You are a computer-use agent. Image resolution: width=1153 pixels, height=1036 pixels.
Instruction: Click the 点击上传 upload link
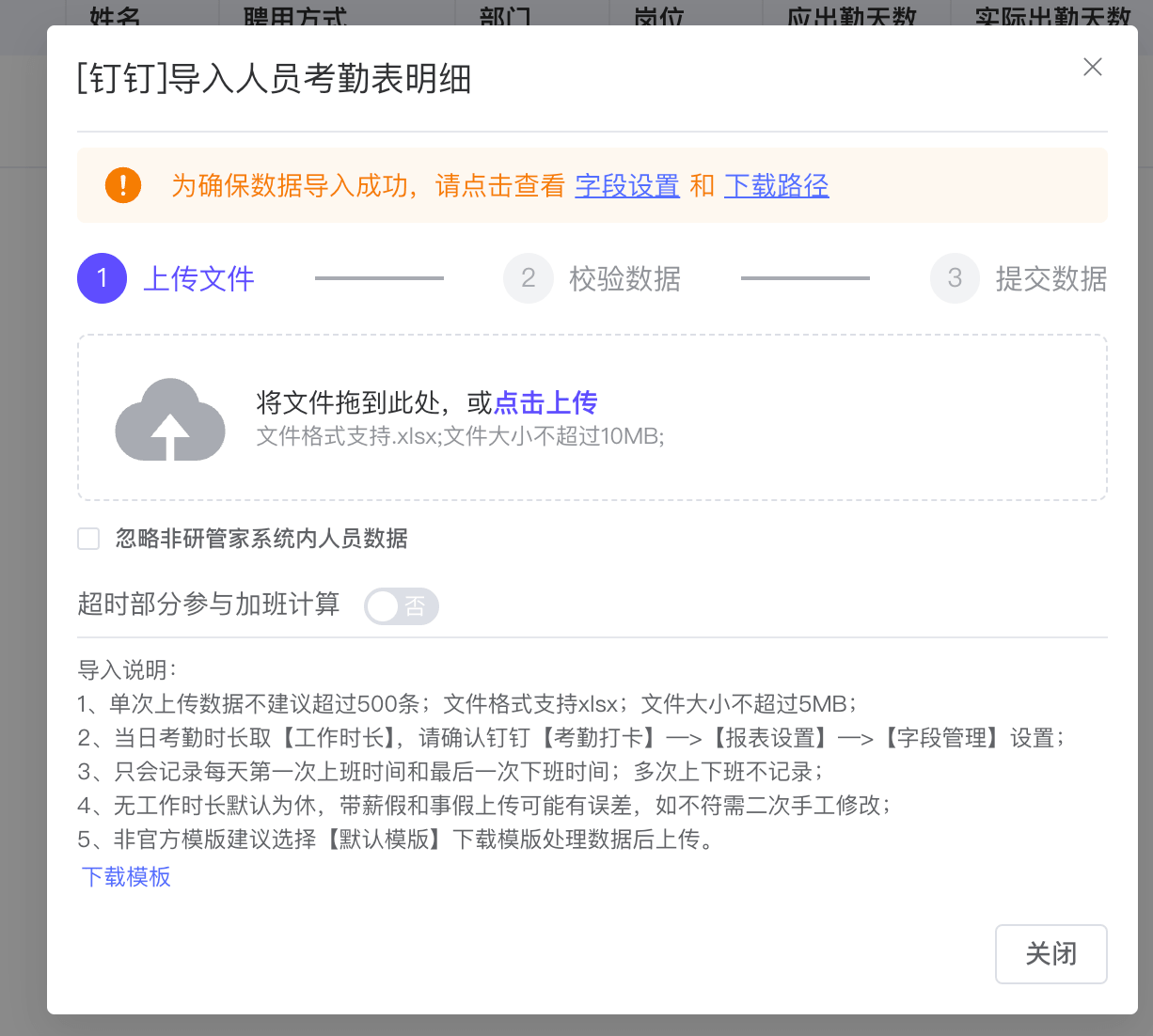(545, 403)
